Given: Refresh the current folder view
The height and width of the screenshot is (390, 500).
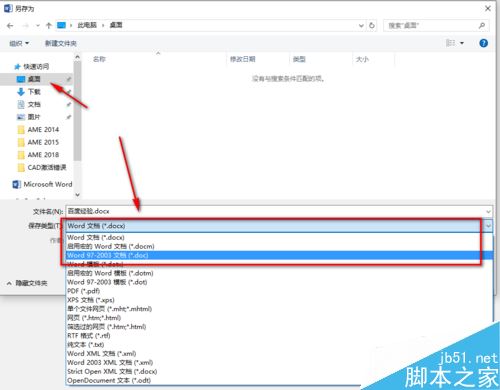Looking at the screenshot, I should [372, 25].
